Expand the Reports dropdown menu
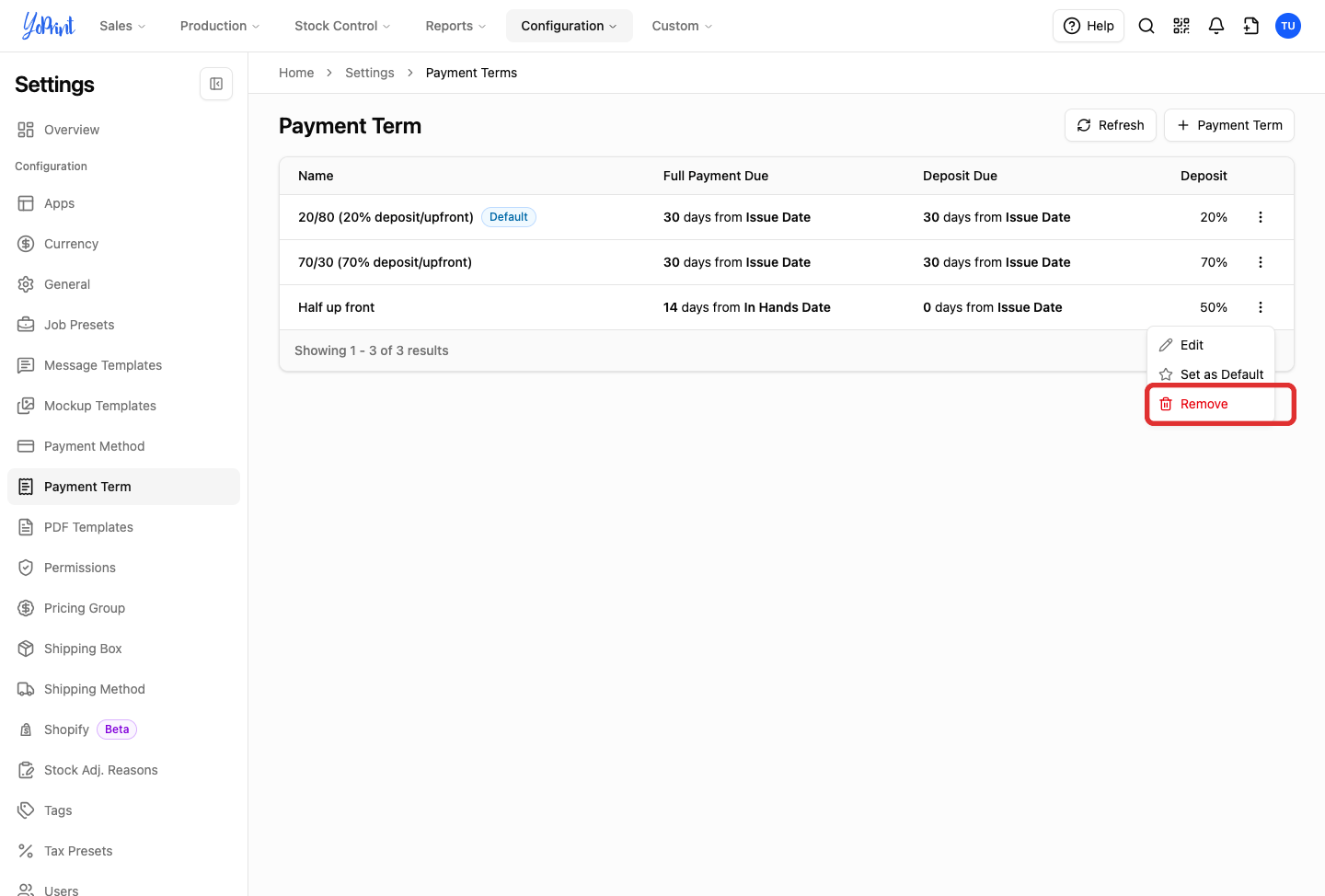The height and width of the screenshot is (896, 1325). [455, 26]
